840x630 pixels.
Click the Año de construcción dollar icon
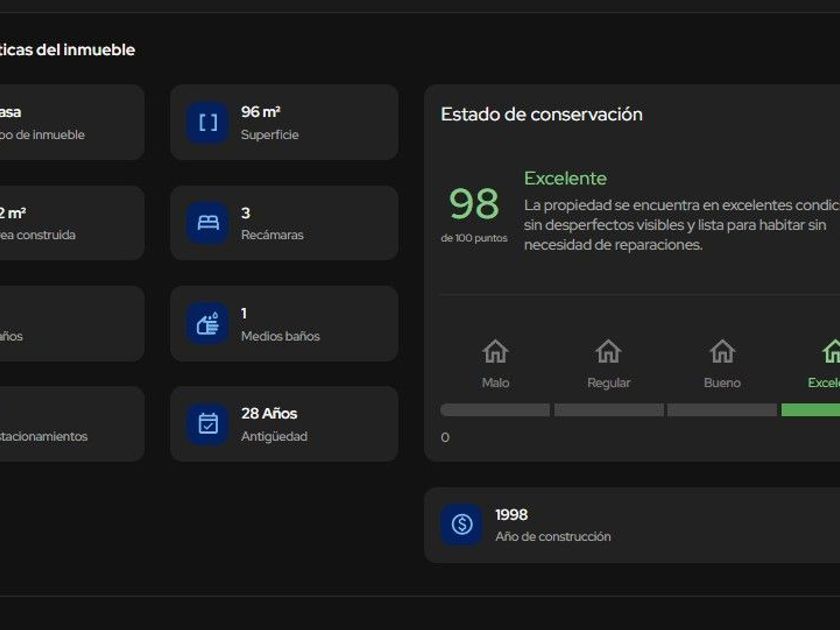point(462,524)
